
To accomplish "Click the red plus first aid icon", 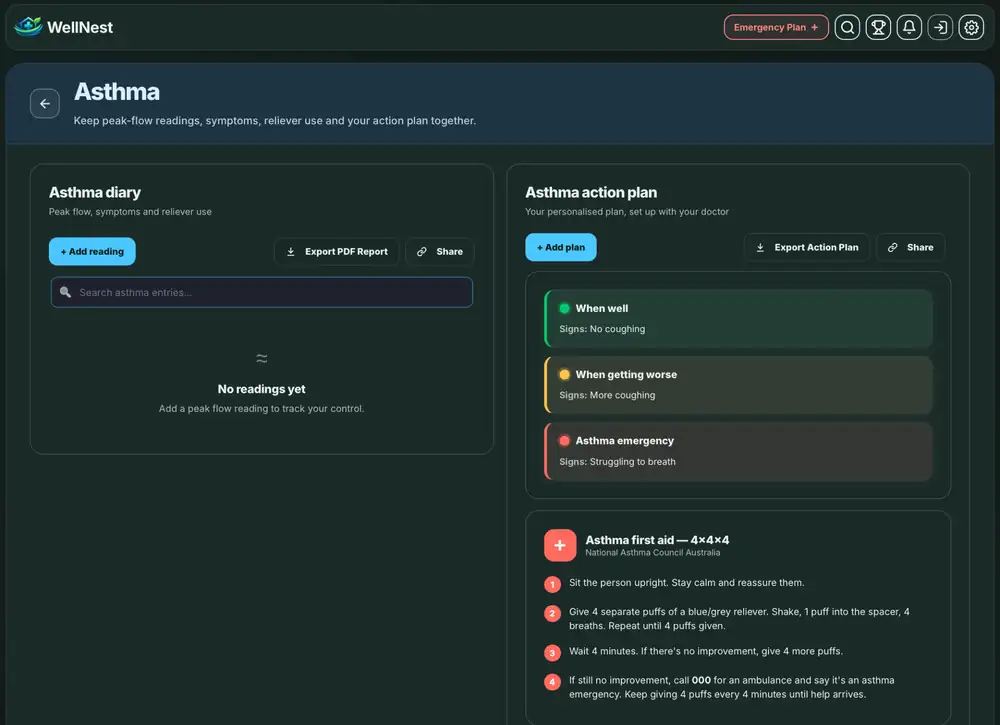I will [x=560, y=545].
